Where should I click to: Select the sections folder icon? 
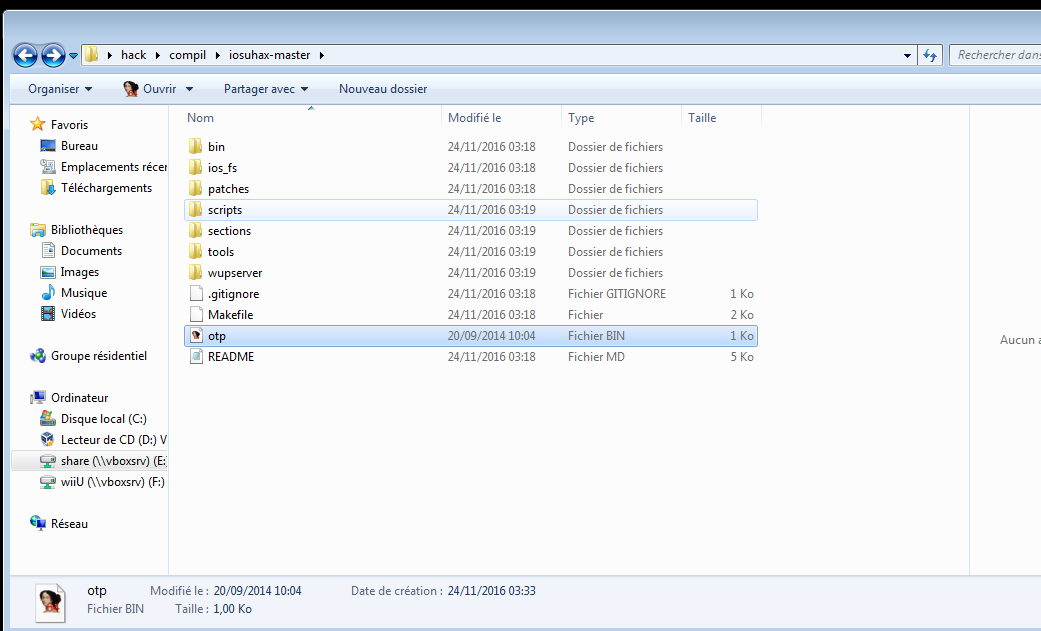click(195, 230)
